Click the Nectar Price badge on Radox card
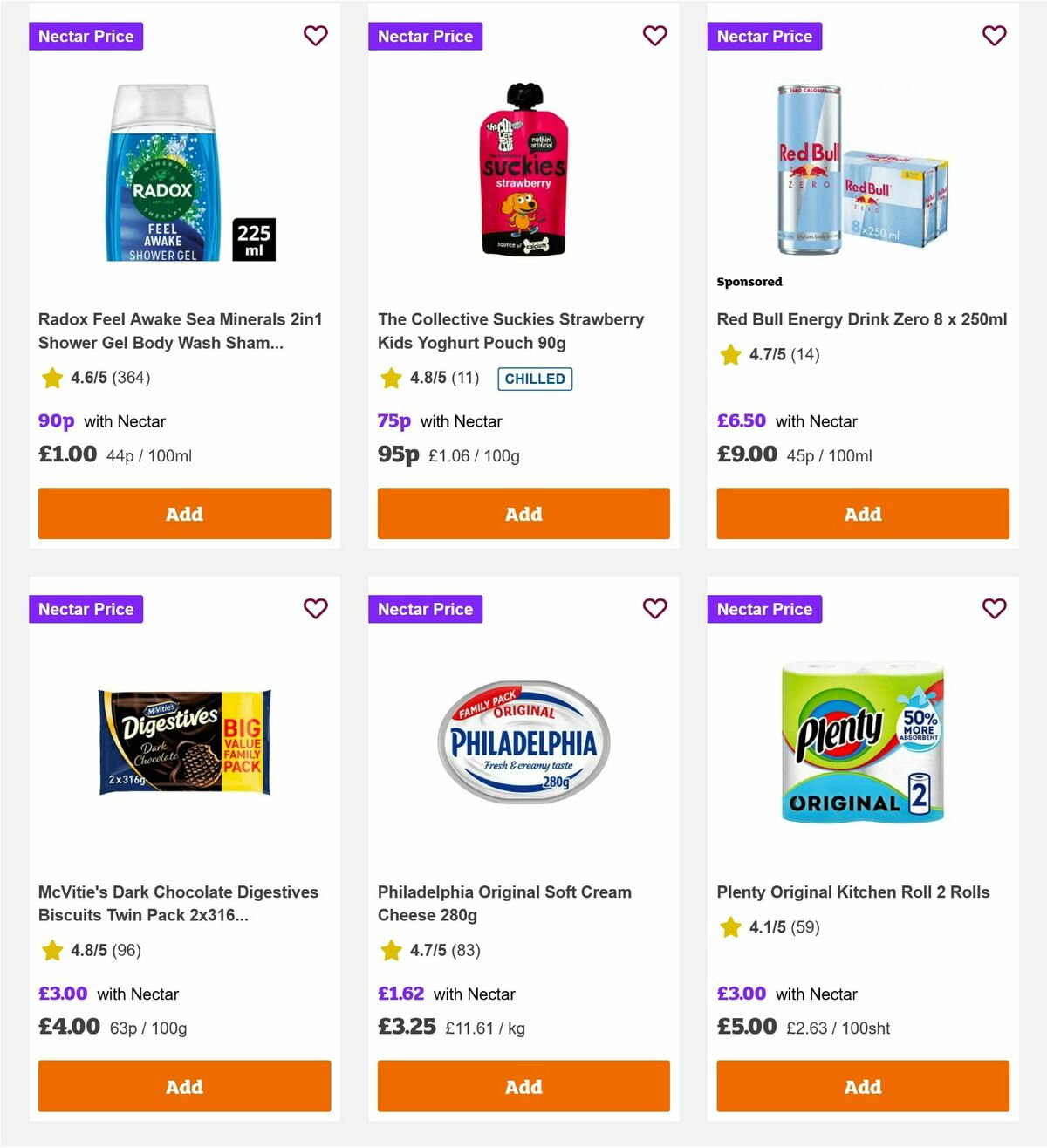 (86, 36)
